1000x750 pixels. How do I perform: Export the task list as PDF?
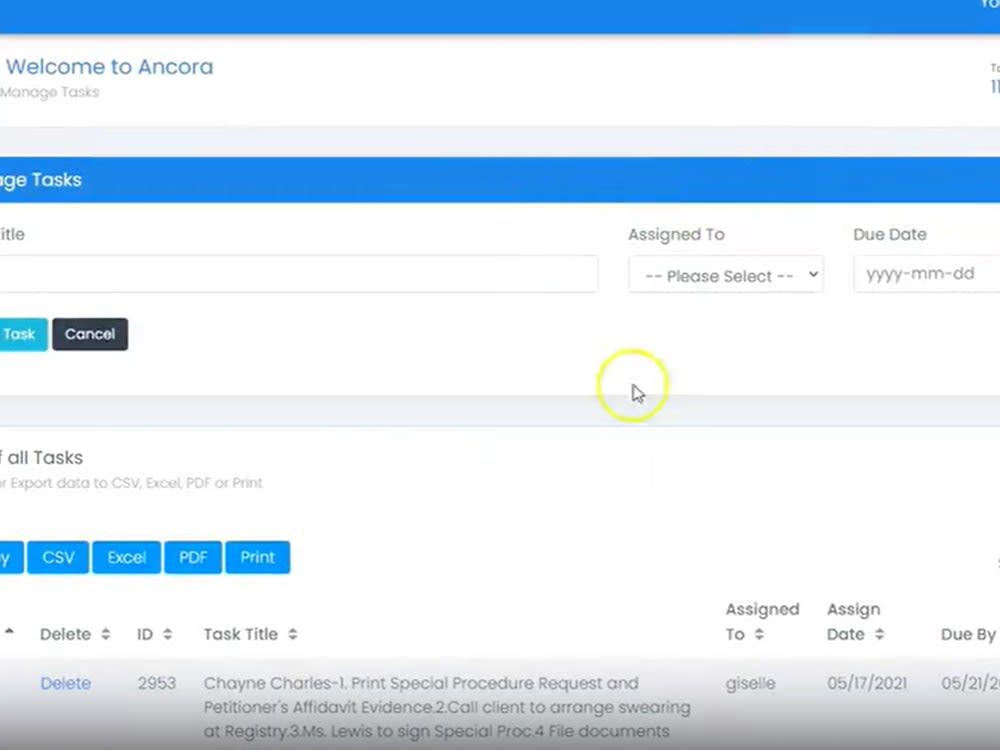pos(192,557)
